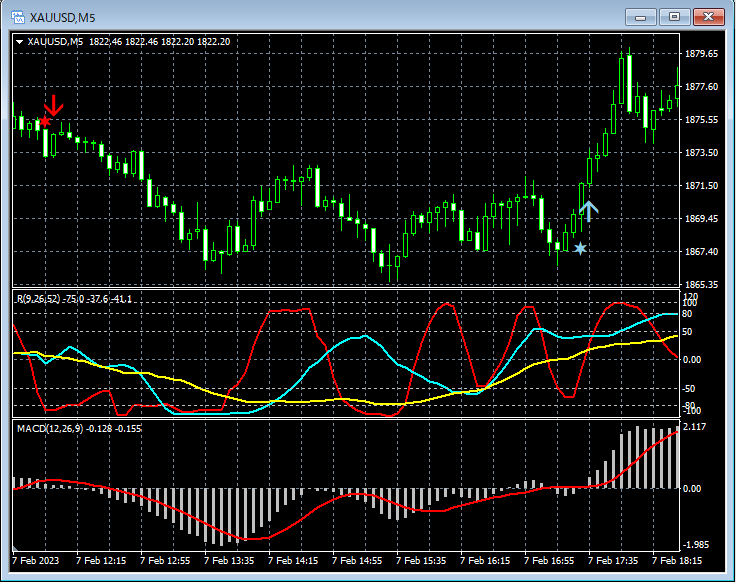Close the XAUUSD,M5 chart window
Image resolution: width=737 pixels, height=582 pixels.
coord(709,16)
